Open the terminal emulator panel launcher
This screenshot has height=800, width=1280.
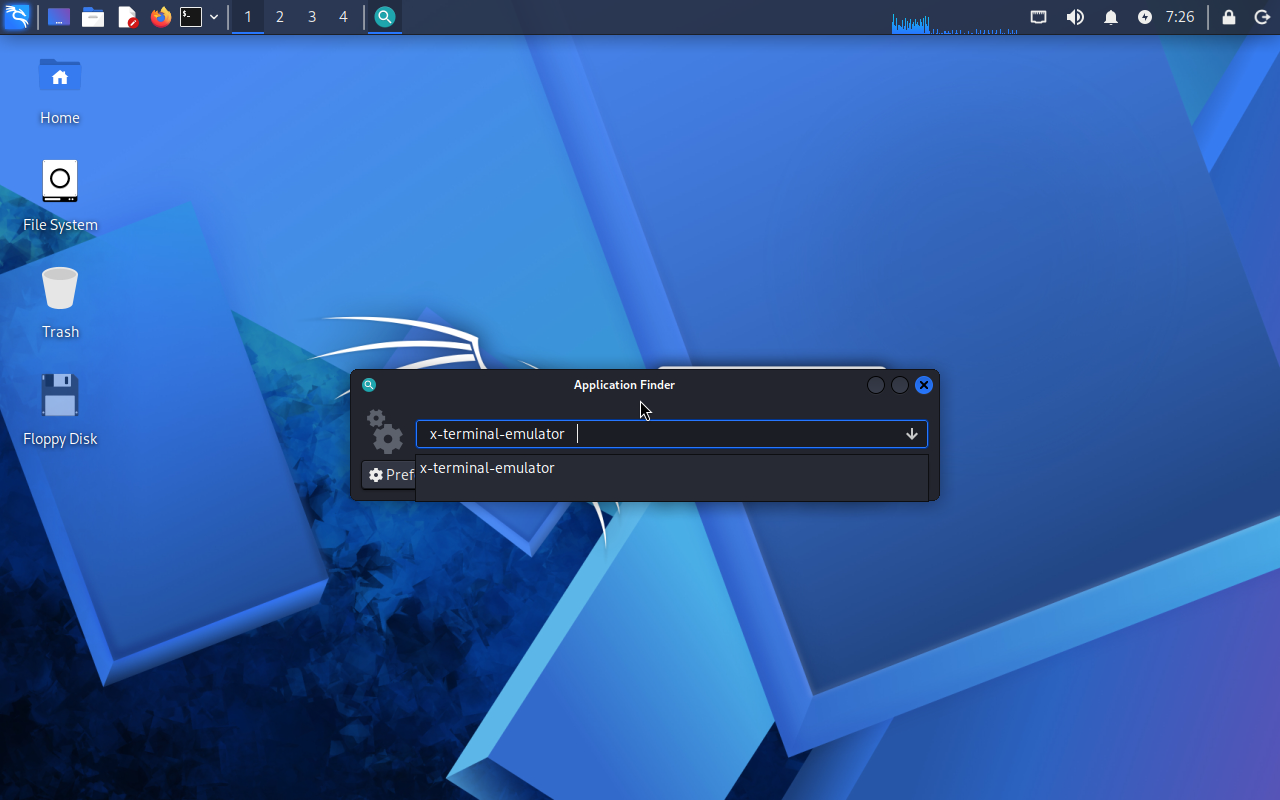(x=191, y=17)
